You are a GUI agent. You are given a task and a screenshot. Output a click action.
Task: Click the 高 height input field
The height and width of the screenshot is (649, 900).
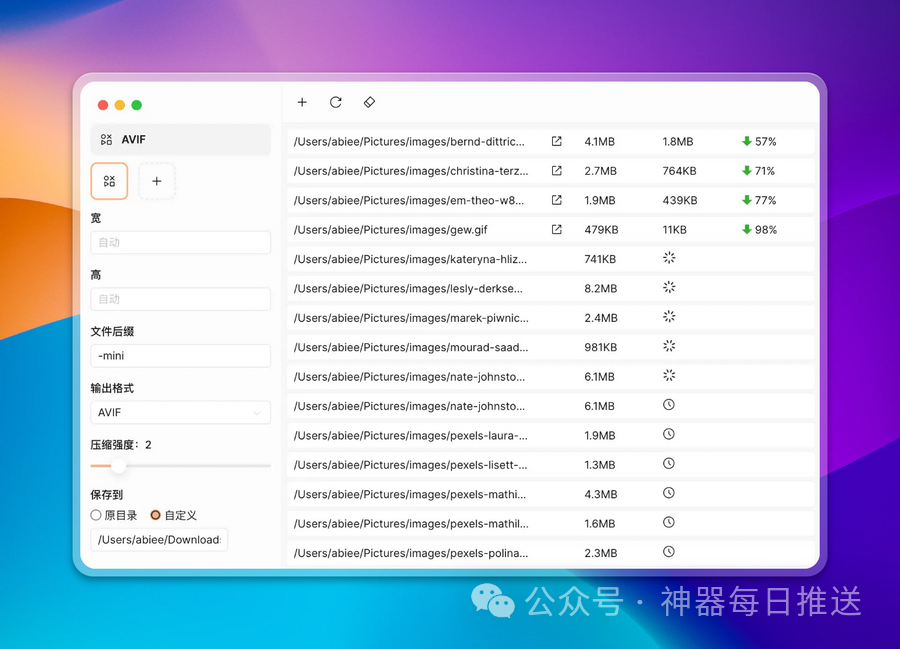tap(180, 299)
